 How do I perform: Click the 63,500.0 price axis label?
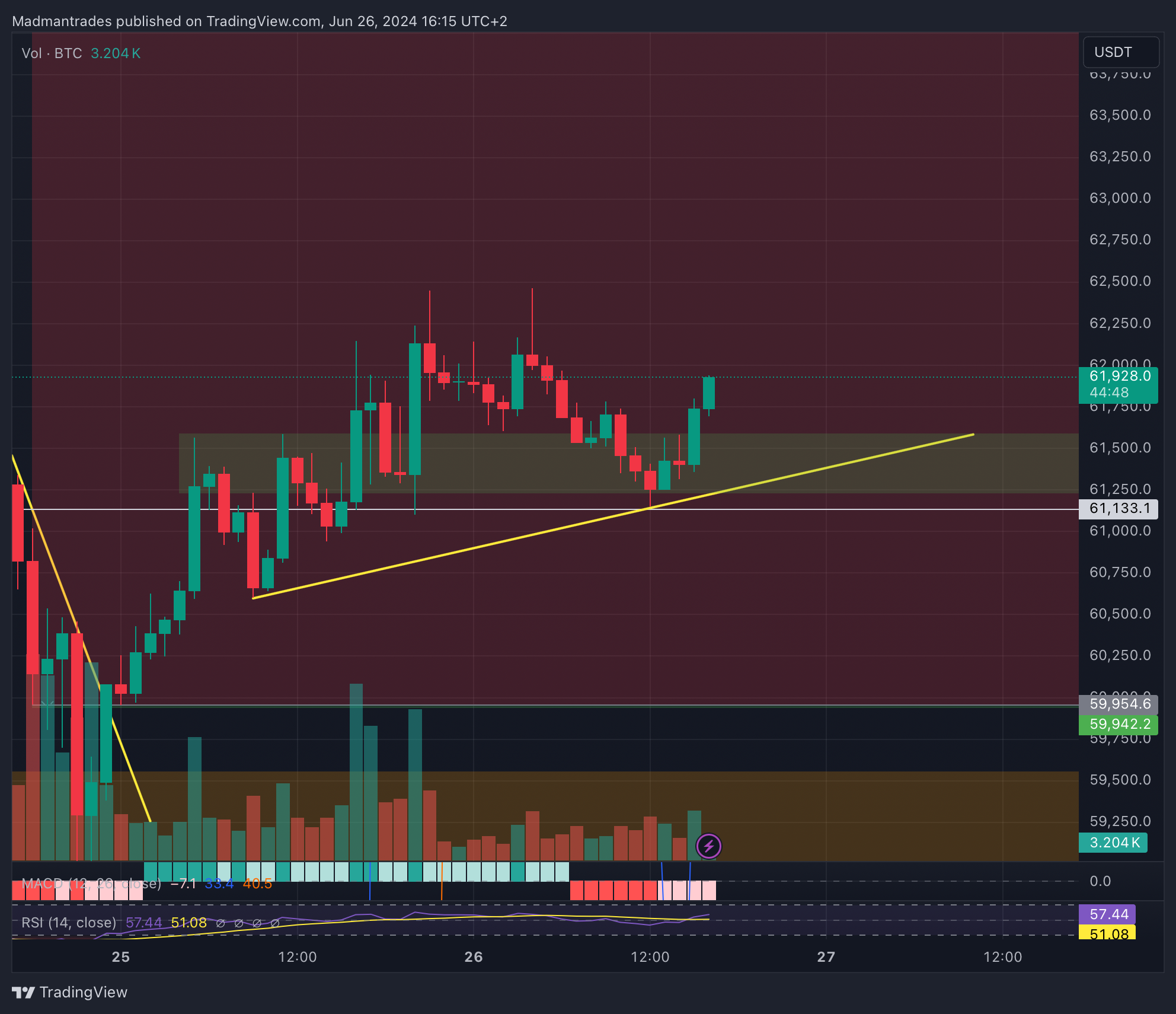1120,115
